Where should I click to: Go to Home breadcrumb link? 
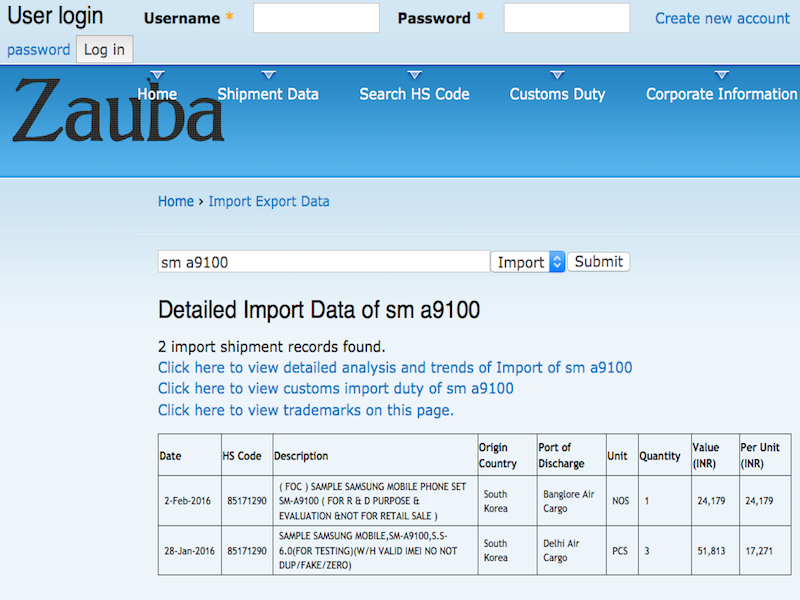tap(176, 202)
